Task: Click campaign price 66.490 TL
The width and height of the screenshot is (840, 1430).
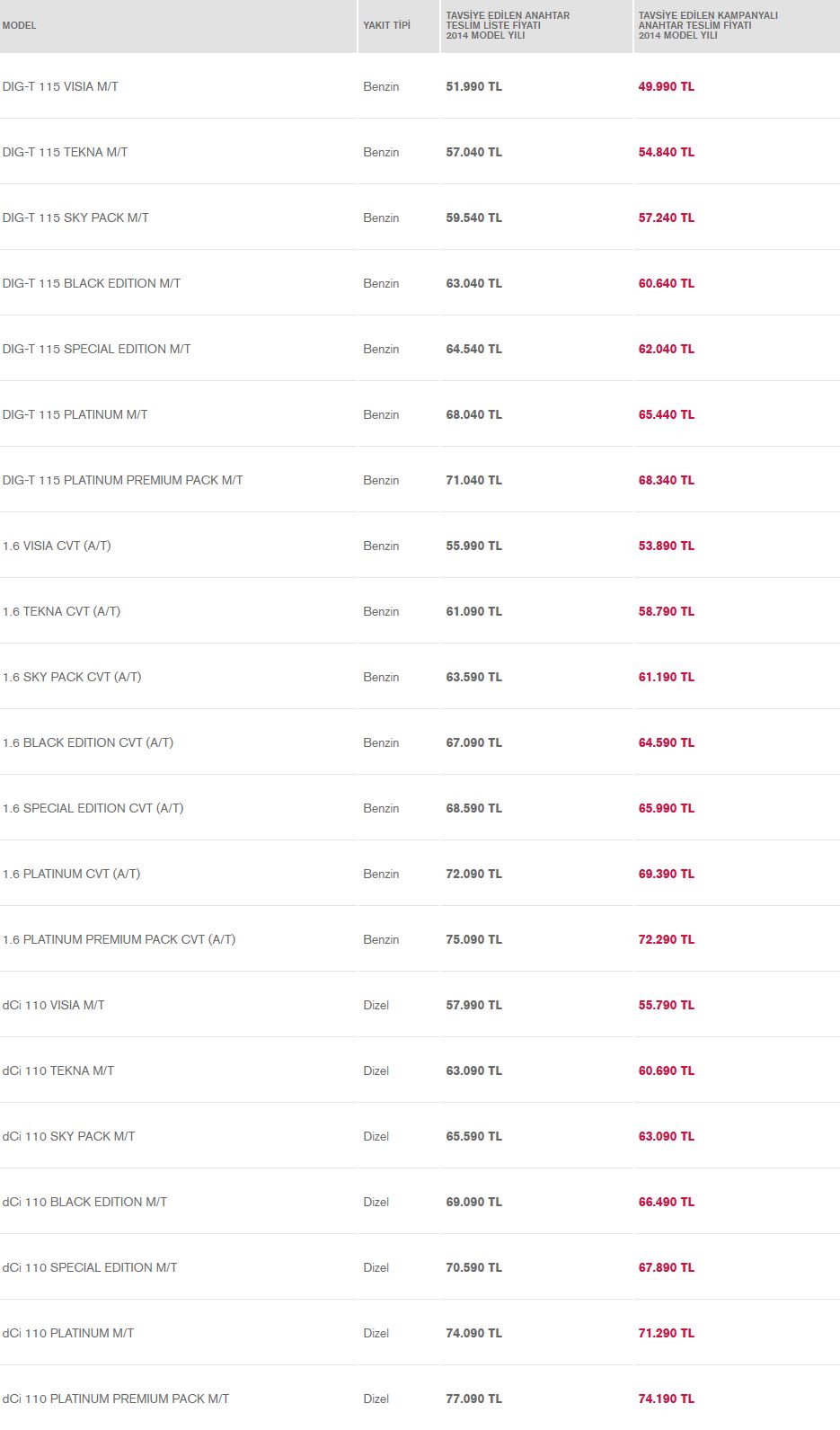Action: tap(667, 1202)
